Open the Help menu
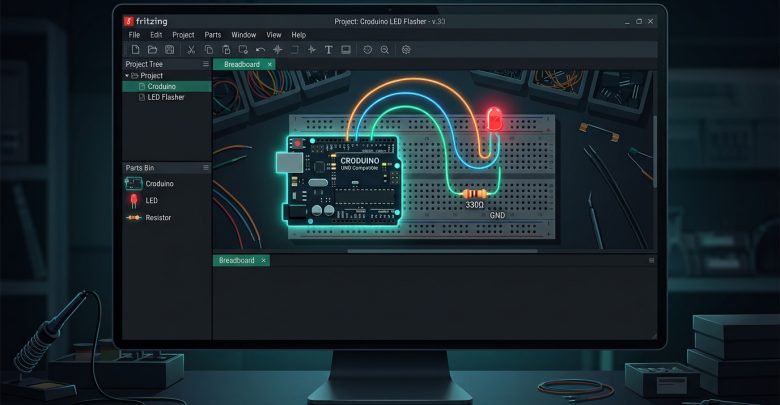Viewport: 780px width, 405px height. coord(298,35)
